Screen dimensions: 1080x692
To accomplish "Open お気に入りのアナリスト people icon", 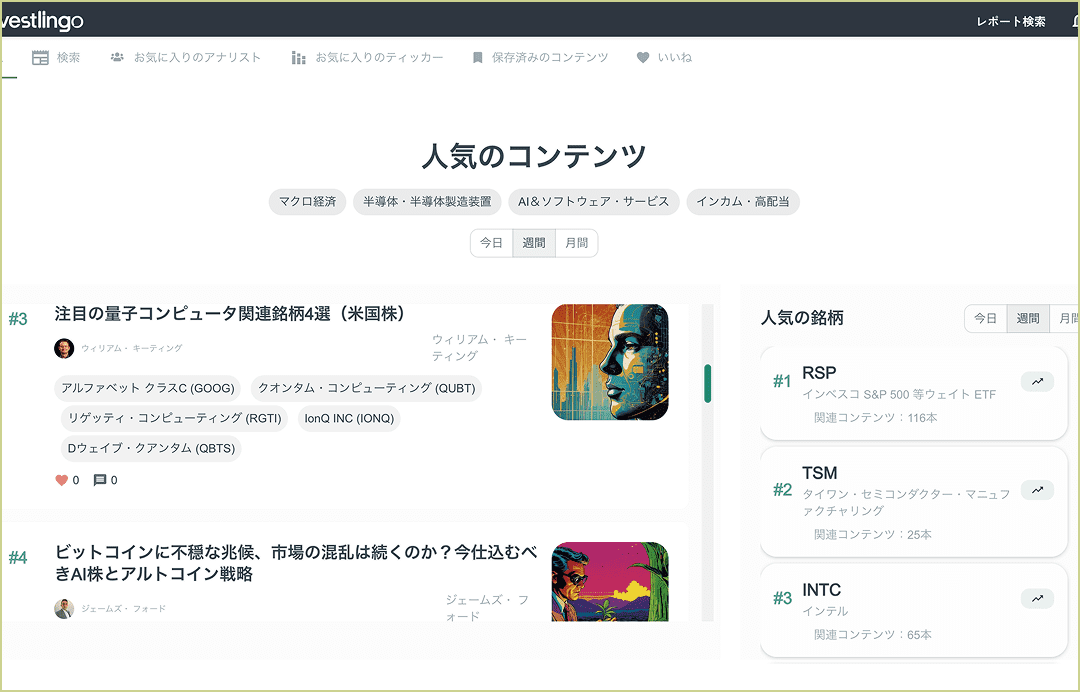I will click(116, 57).
